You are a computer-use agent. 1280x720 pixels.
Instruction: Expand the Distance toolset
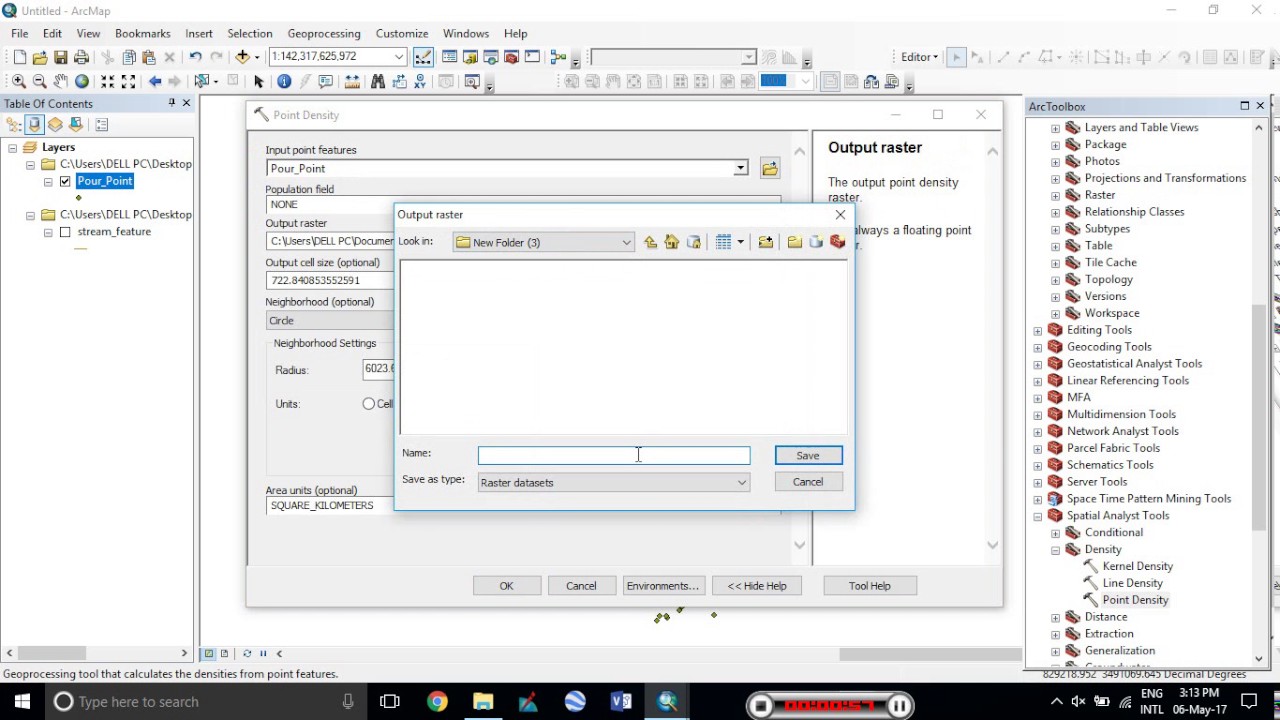[x=1056, y=617]
